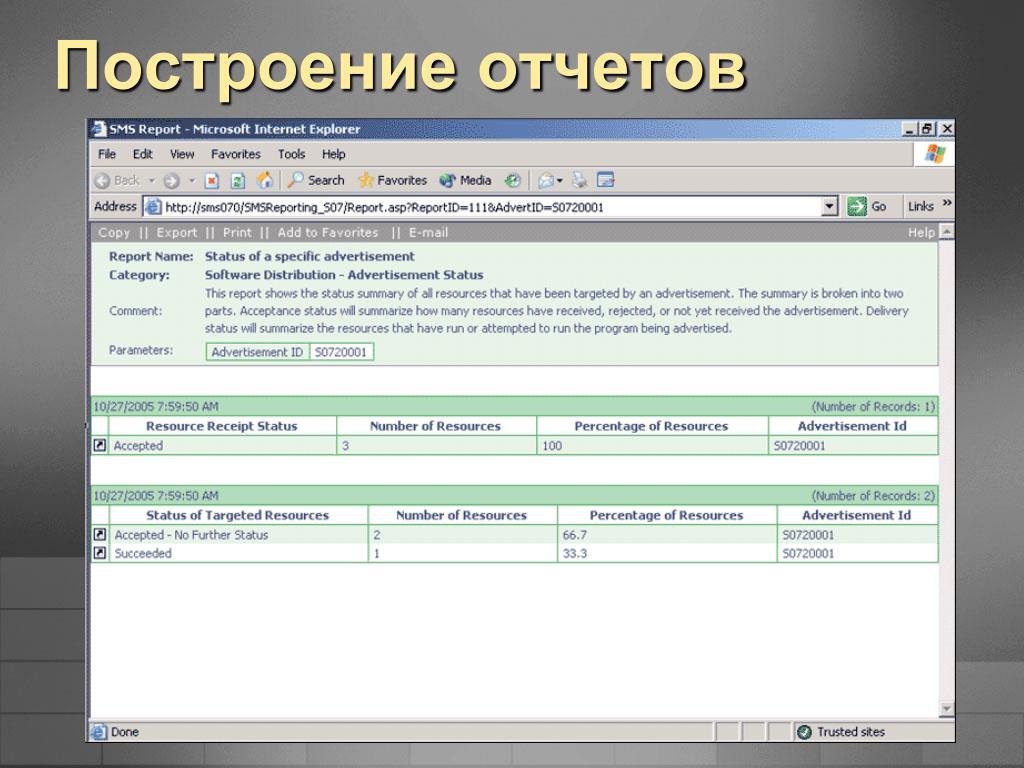
Task: Open the Mail button dropdown arrow
Action: click(560, 181)
